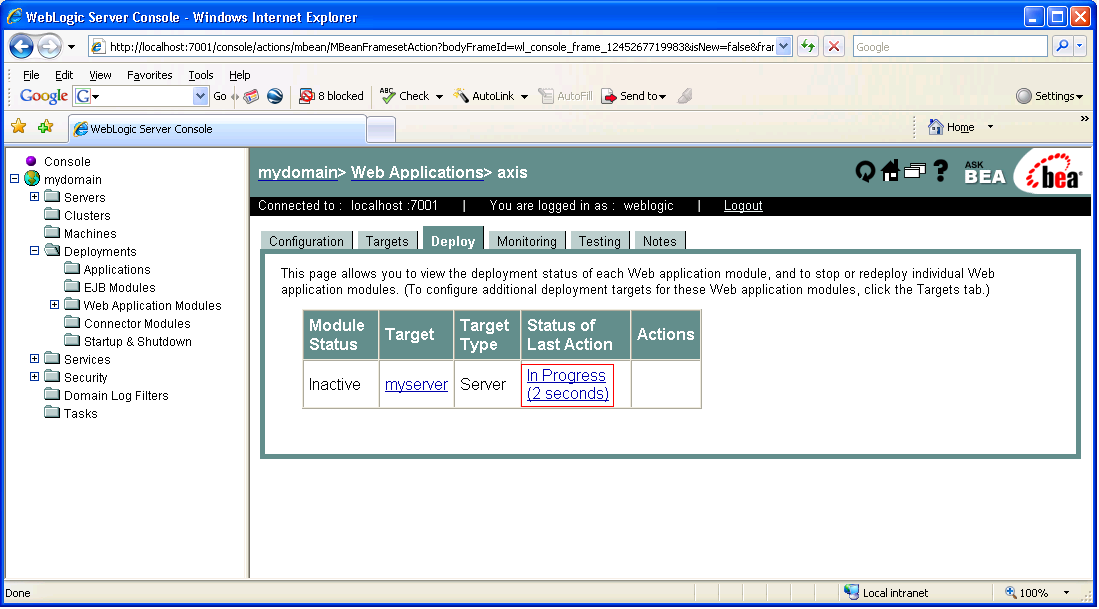Collapse the mydomain tree node

pos(14,179)
